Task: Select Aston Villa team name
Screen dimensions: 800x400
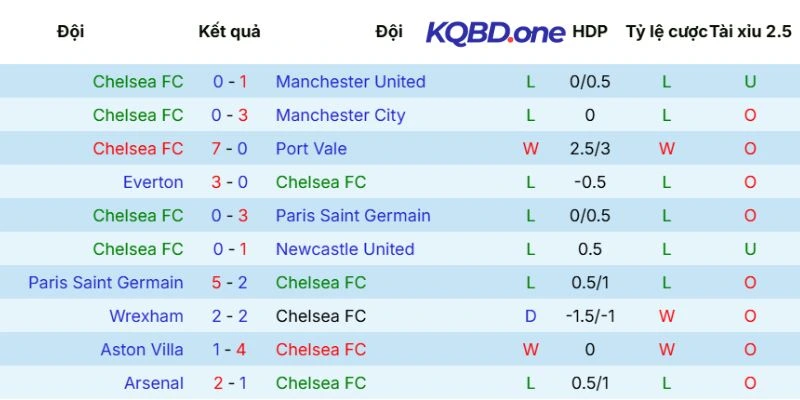Action: tap(141, 350)
